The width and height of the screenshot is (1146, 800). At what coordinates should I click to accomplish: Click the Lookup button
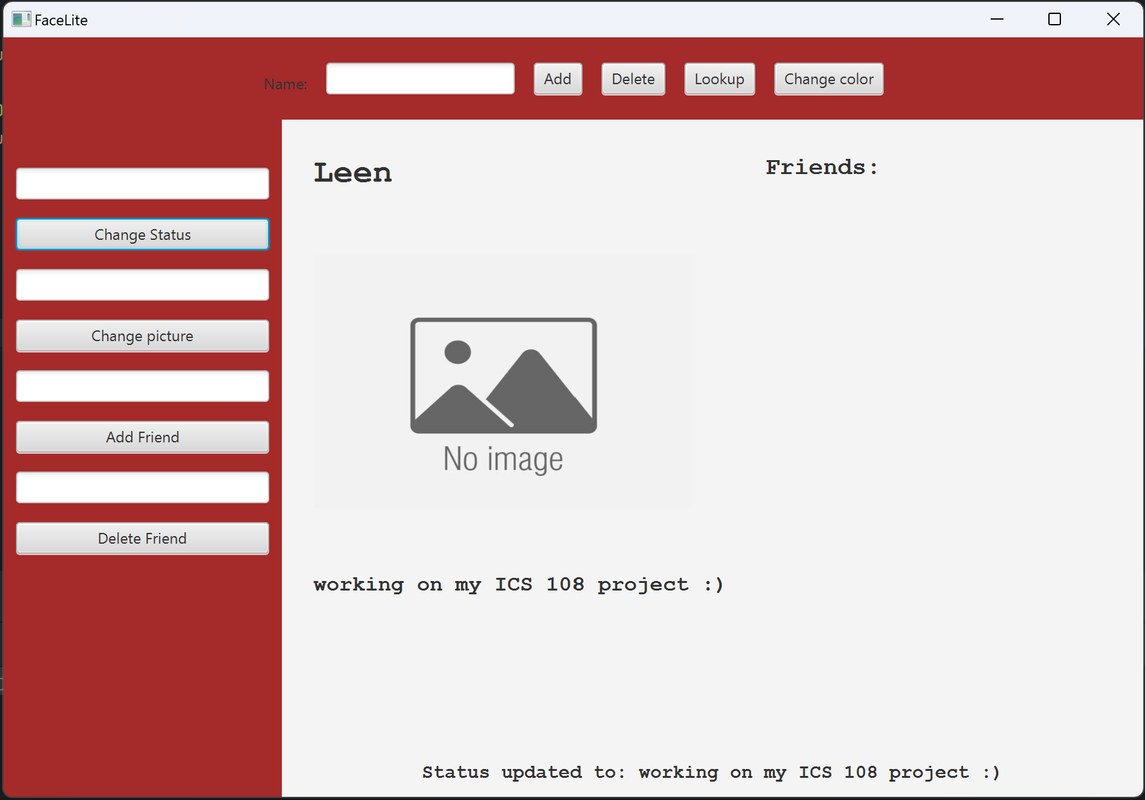(x=719, y=79)
